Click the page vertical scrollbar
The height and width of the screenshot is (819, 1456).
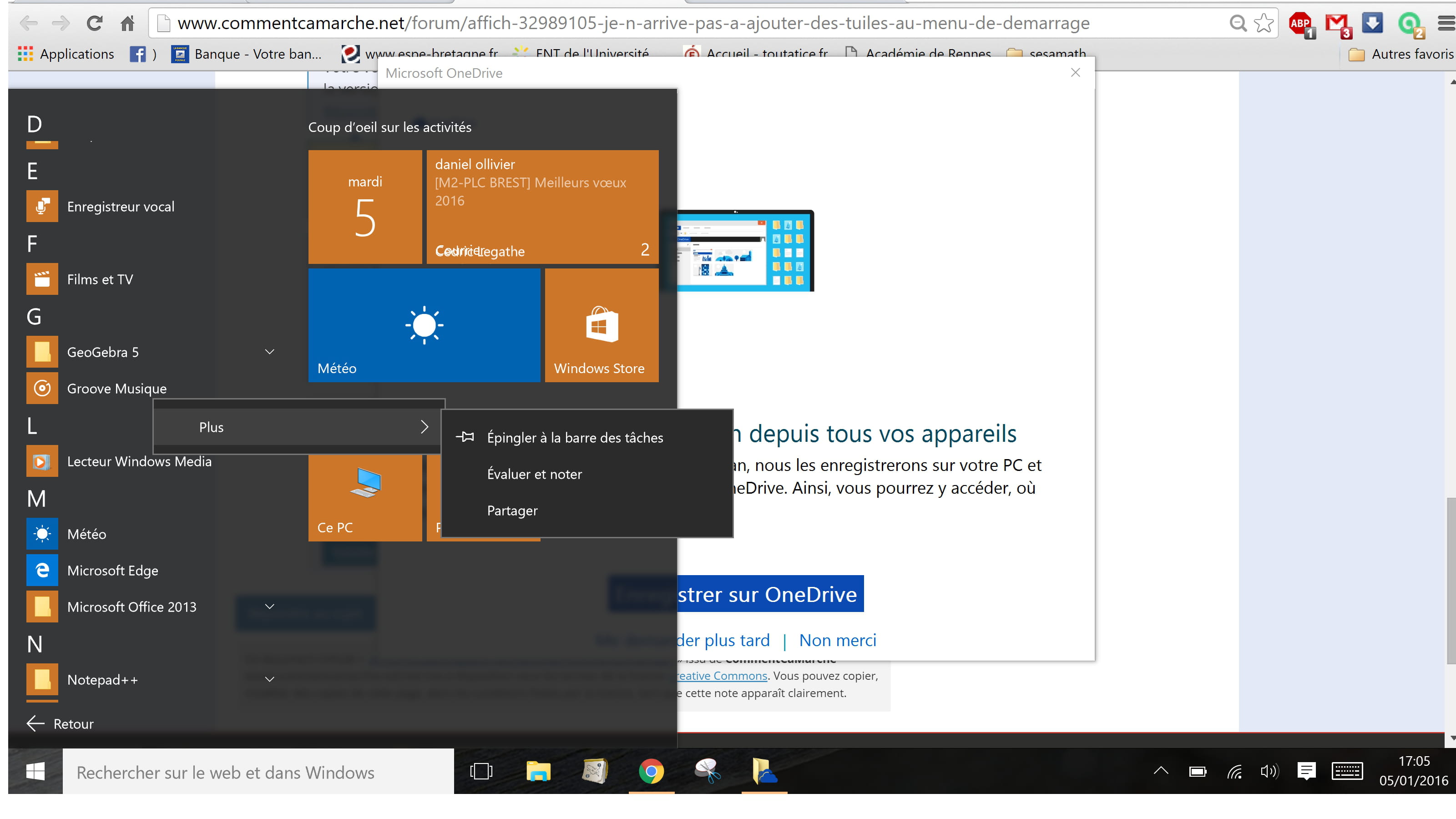(x=1451, y=581)
